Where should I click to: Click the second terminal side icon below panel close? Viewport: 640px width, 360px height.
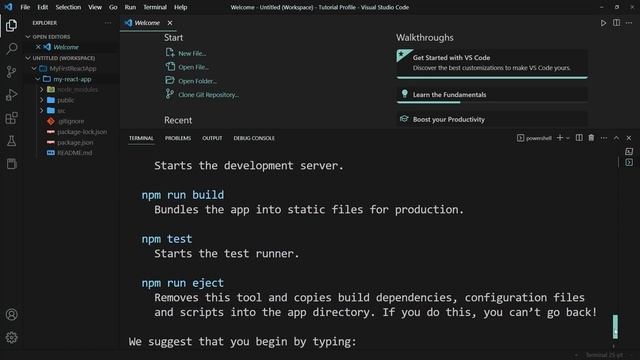(629, 162)
